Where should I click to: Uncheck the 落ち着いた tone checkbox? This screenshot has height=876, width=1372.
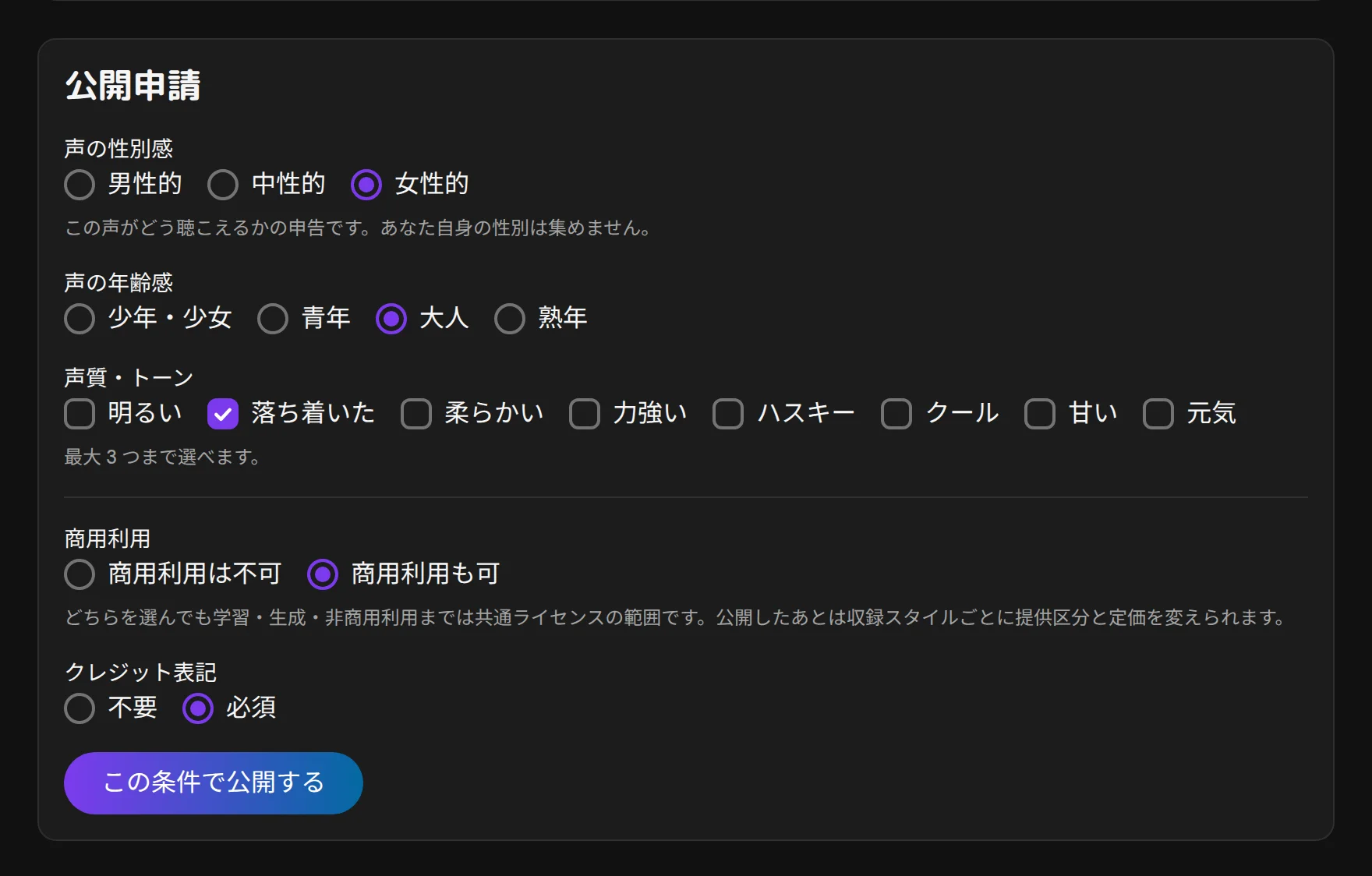coord(223,414)
